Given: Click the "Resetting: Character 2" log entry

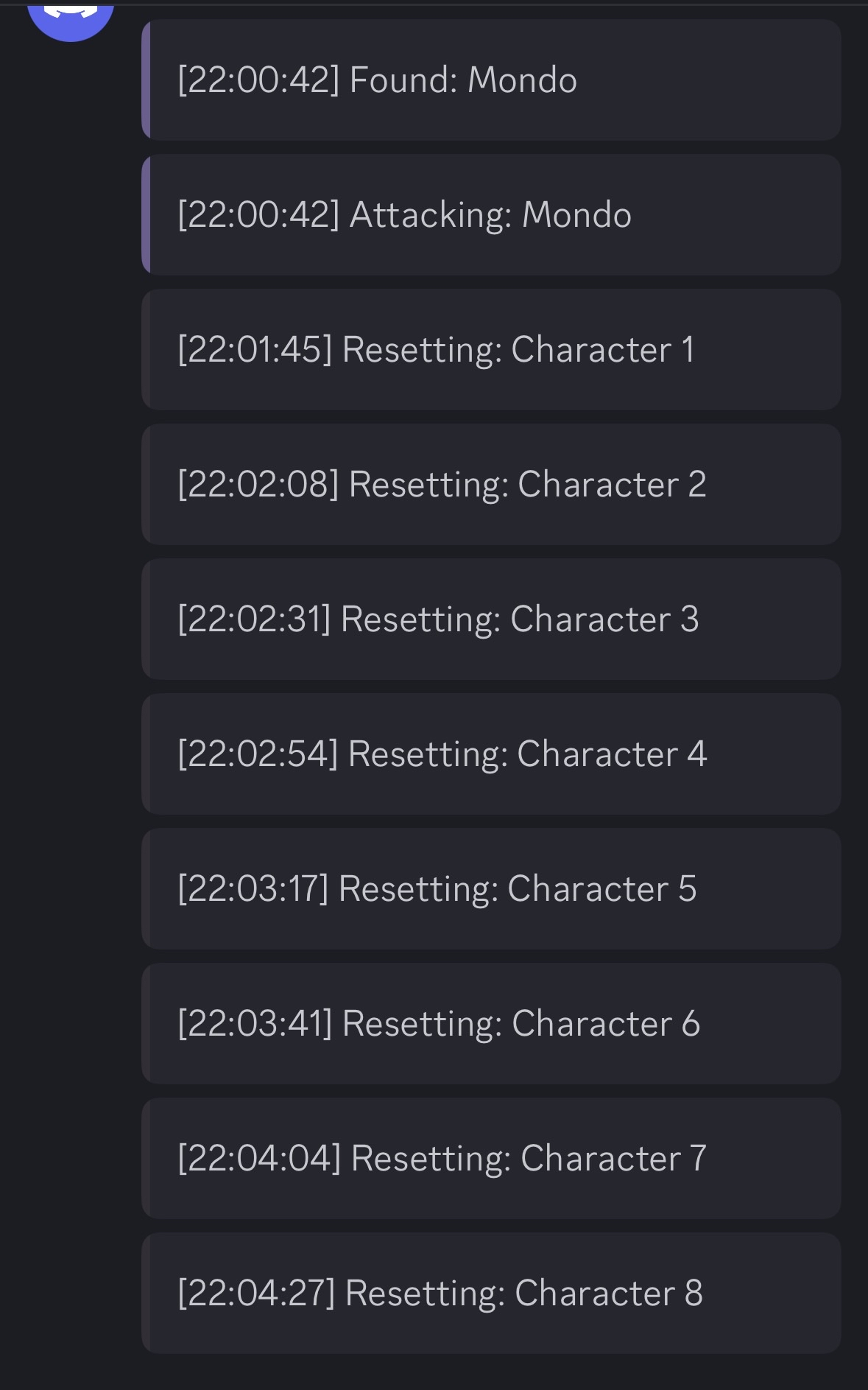Looking at the screenshot, I should [490, 485].
